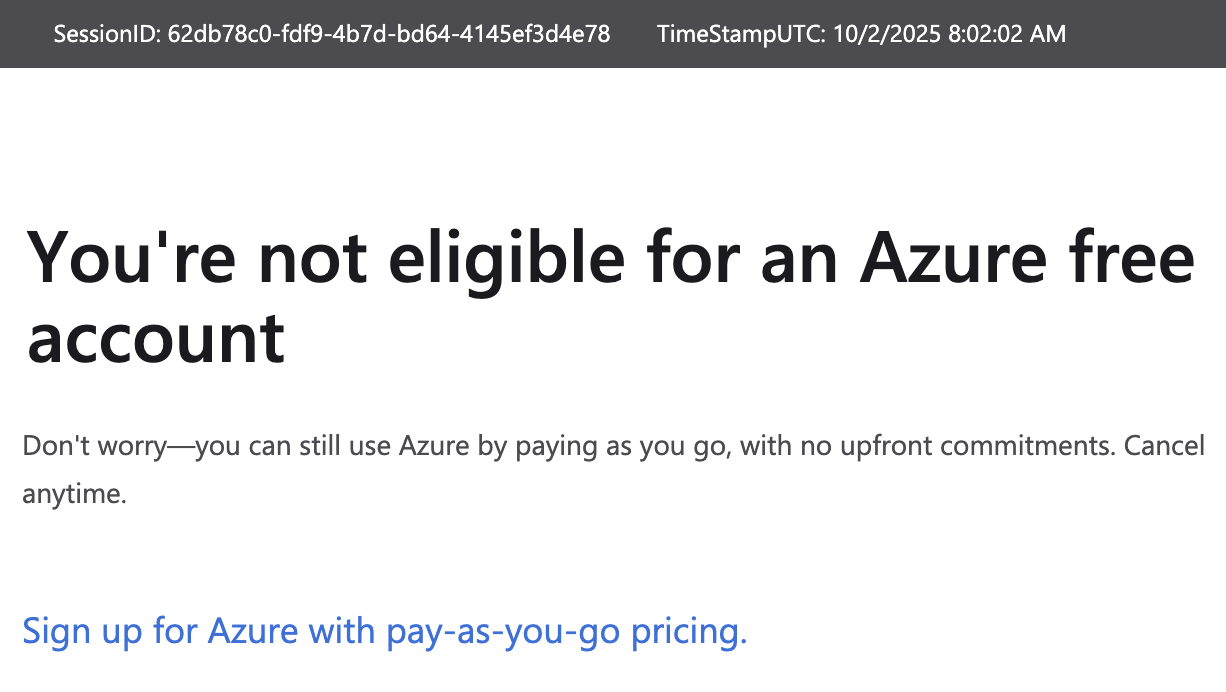The height and width of the screenshot is (692, 1226).
Task: Click the word "eligible" in the heading
Action: [506, 258]
